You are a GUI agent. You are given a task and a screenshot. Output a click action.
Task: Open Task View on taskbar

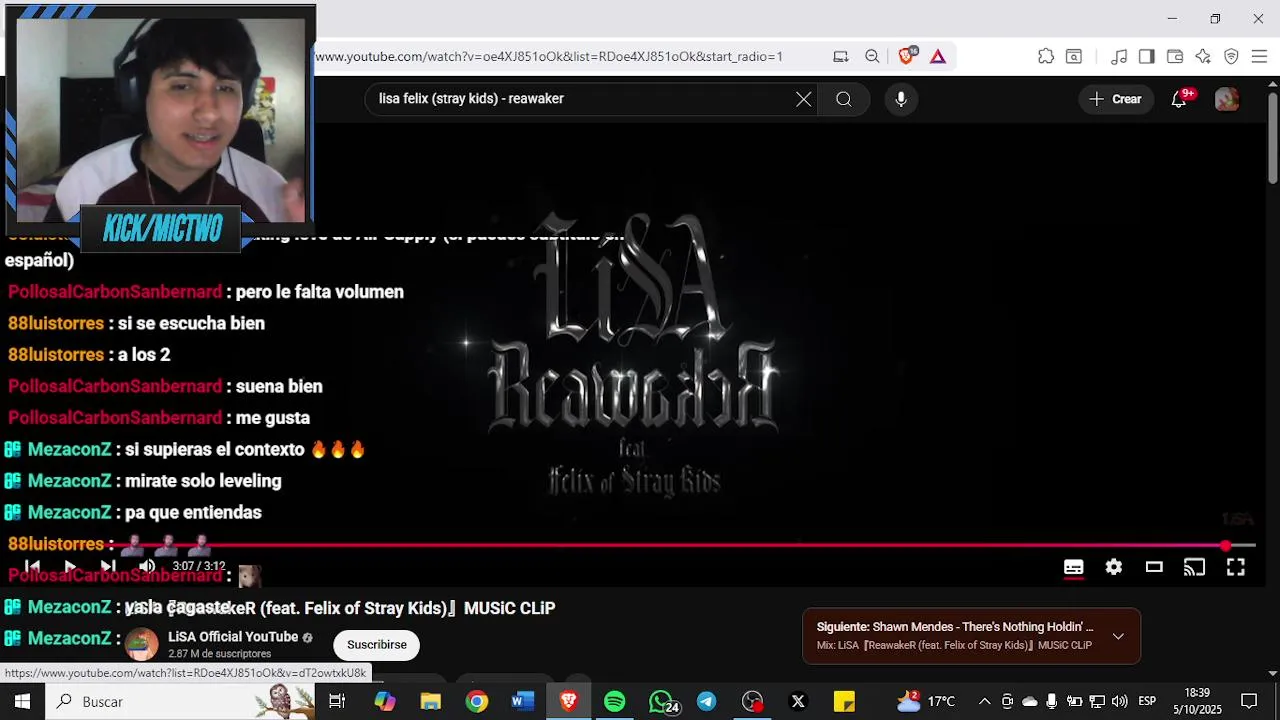337,702
